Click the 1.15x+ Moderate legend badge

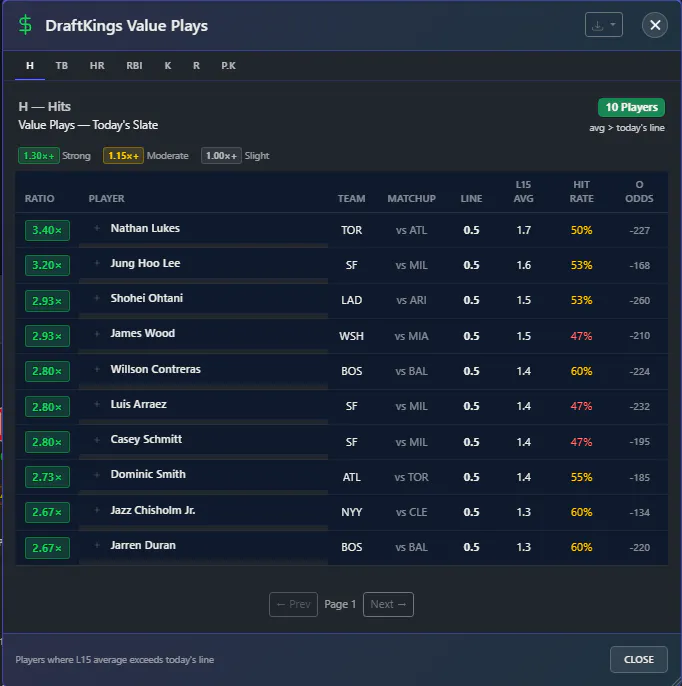(123, 156)
